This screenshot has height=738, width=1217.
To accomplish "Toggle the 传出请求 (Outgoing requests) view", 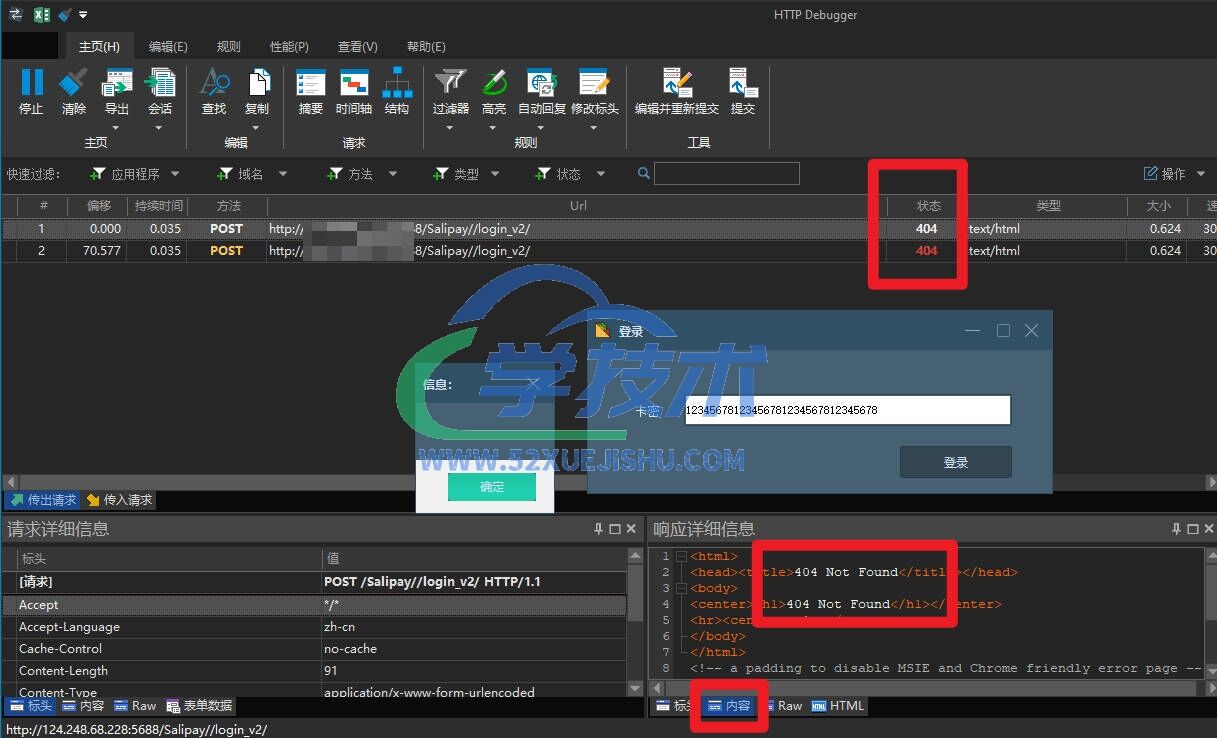I will point(43,500).
